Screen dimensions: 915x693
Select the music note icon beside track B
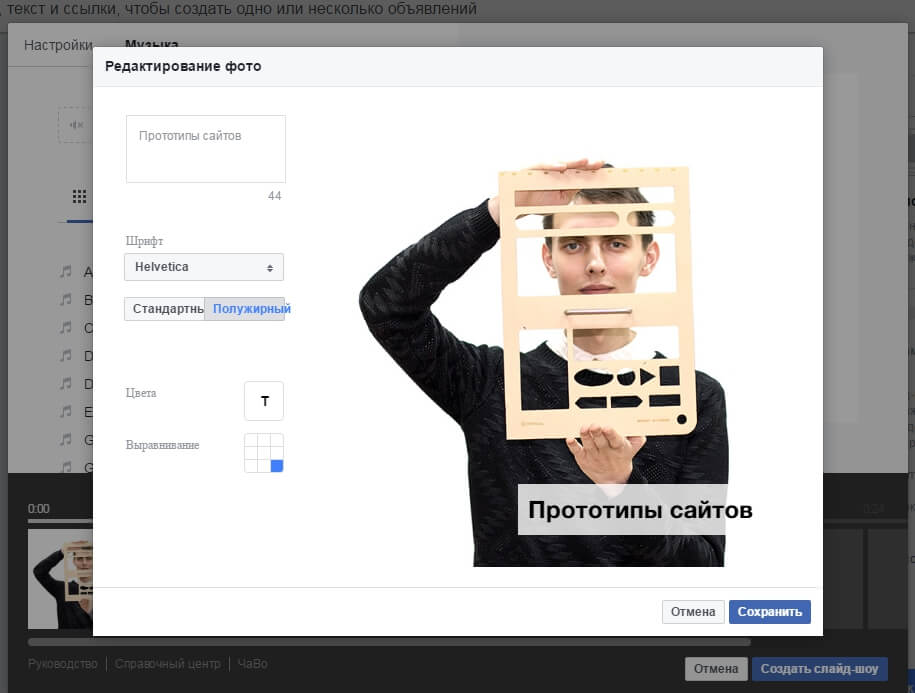(x=66, y=299)
